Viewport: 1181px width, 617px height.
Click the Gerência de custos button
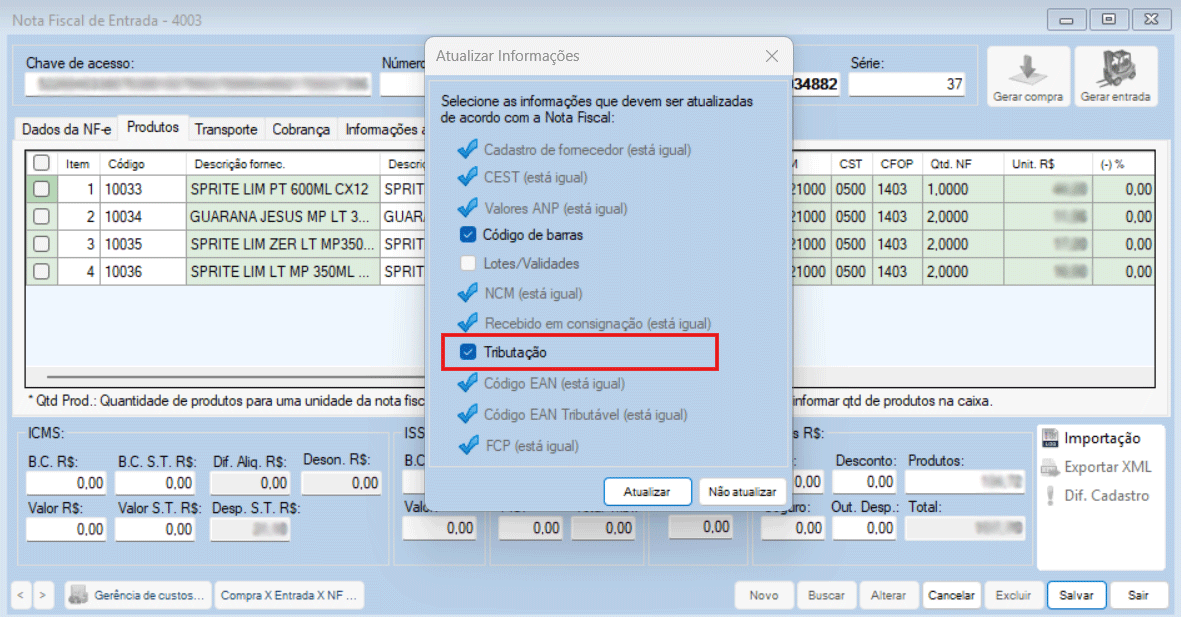point(138,595)
